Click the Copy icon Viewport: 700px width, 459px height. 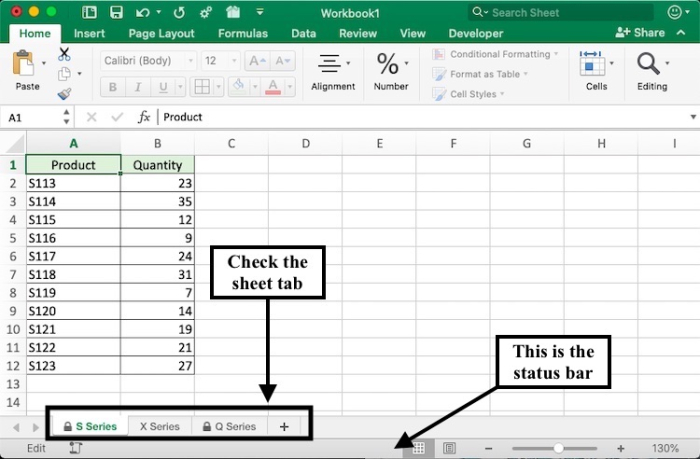64,74
